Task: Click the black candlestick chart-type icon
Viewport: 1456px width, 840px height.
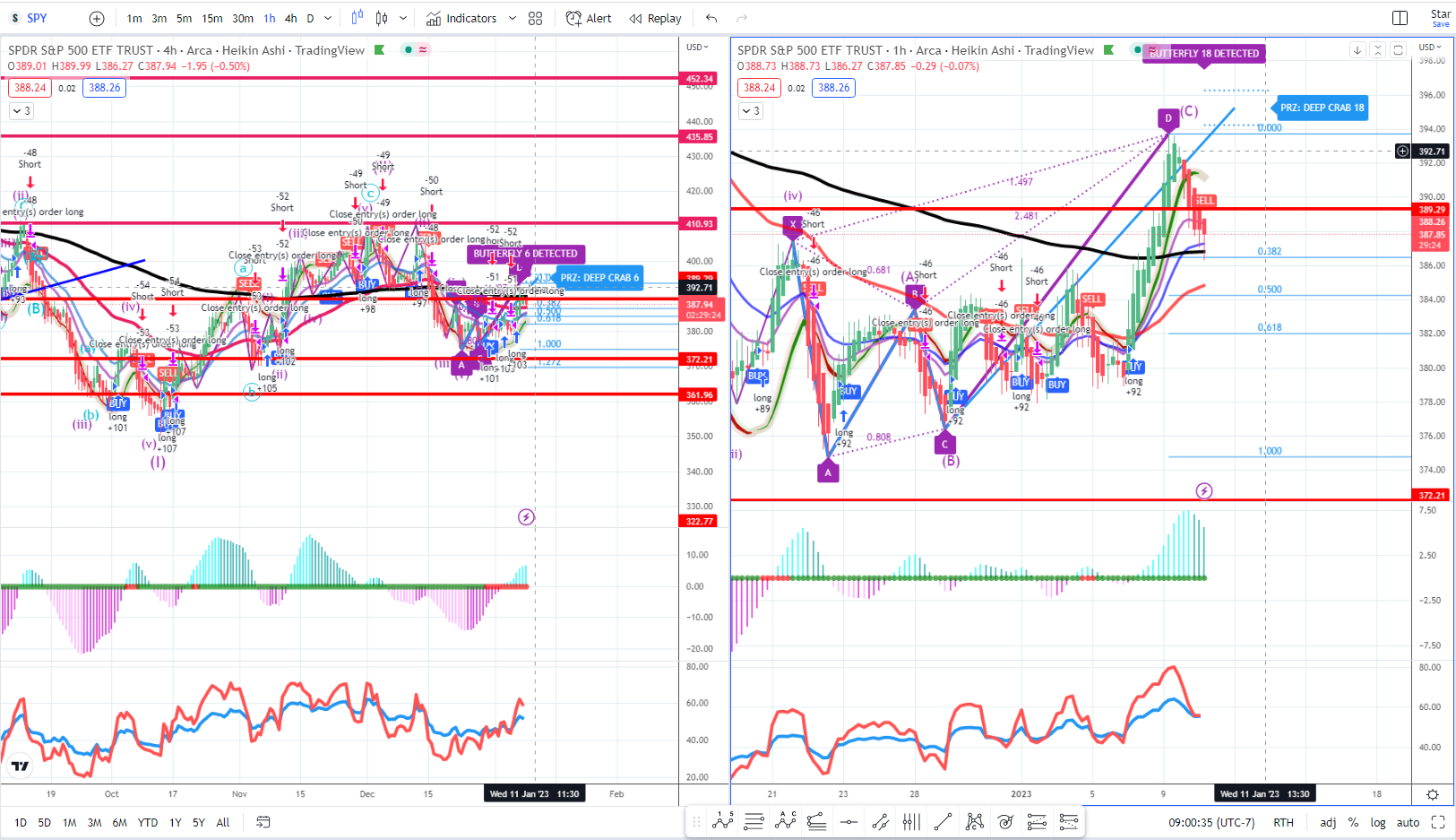Action: (x=382, y=18)
